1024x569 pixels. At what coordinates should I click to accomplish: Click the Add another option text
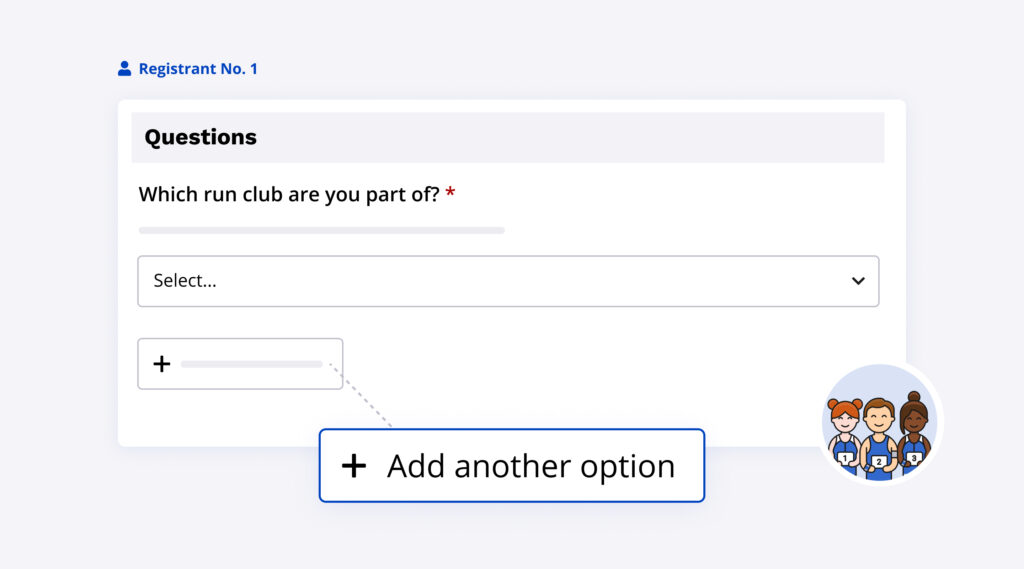point(531,466)
